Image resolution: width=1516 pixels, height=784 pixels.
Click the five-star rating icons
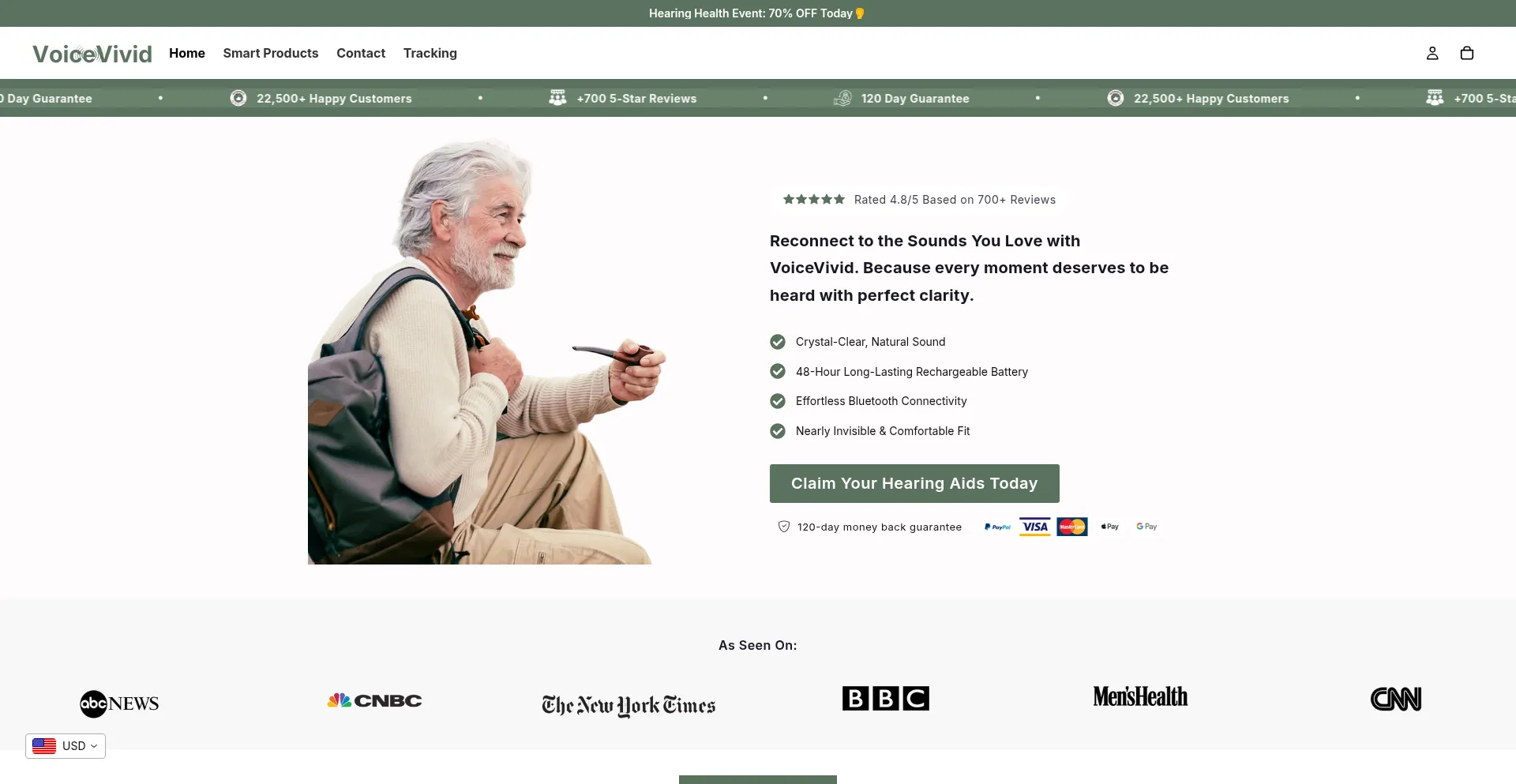814,200
